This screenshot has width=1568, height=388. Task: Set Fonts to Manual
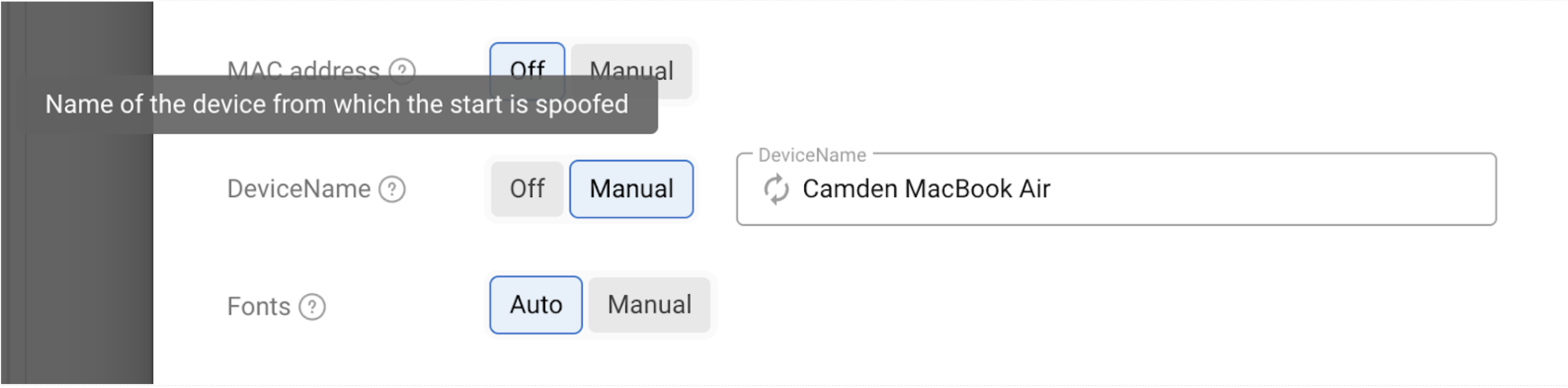pyautogui.click(x=650, y=305)
